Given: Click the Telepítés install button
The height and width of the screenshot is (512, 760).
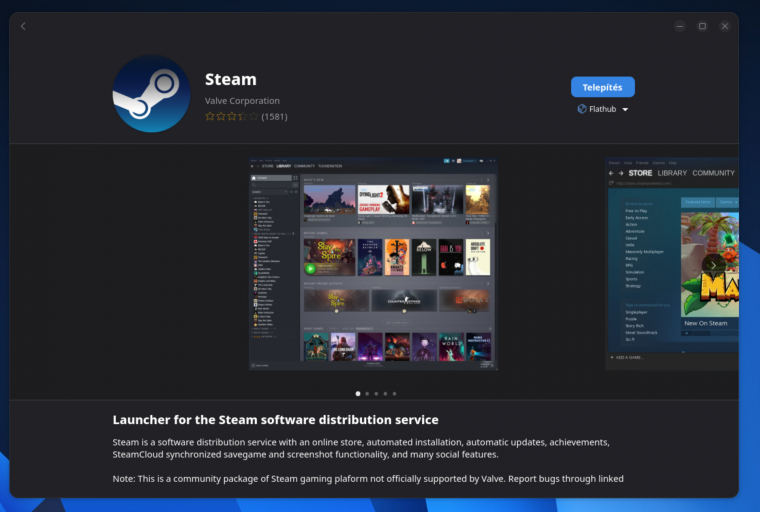Looking at the screenshot, I should (x=602, y=87).
